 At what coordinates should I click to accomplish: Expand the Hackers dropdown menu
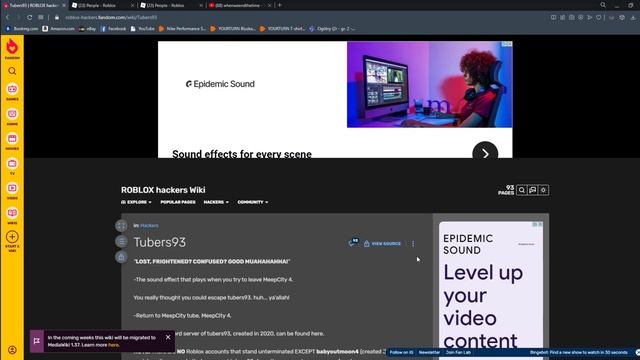tap(216, 202)
